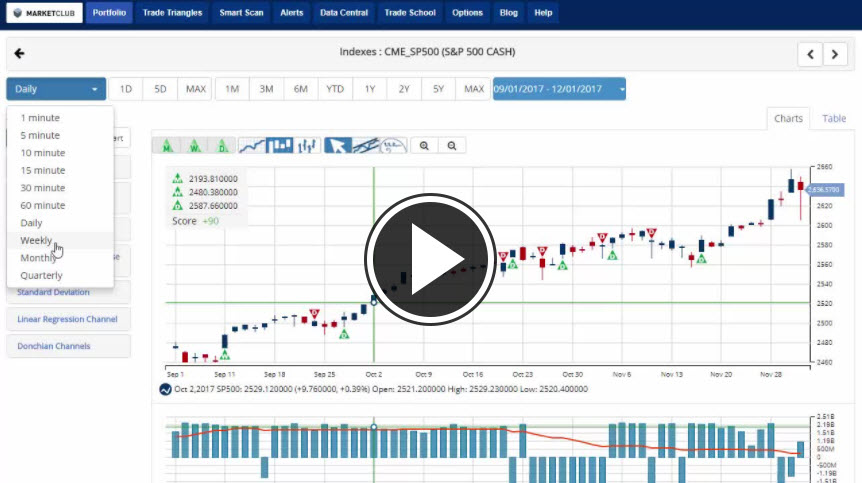This screenshot has width=862, height=483.
Task: Toggle the Monthly trade triangle icon
Action: [167, 146]
